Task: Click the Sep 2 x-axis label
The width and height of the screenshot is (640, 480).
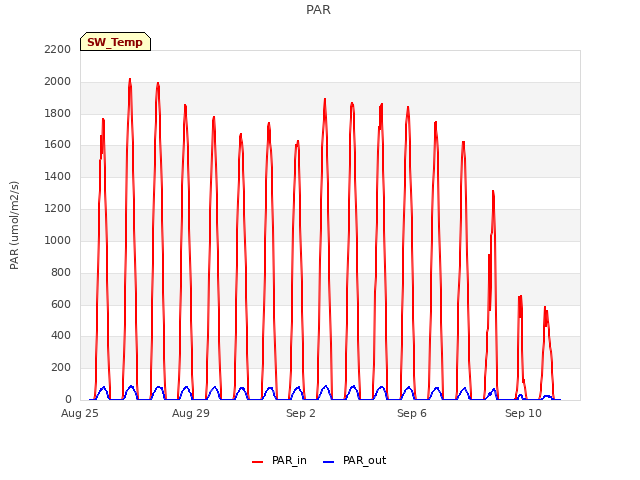Action: [x=301, y=413]
